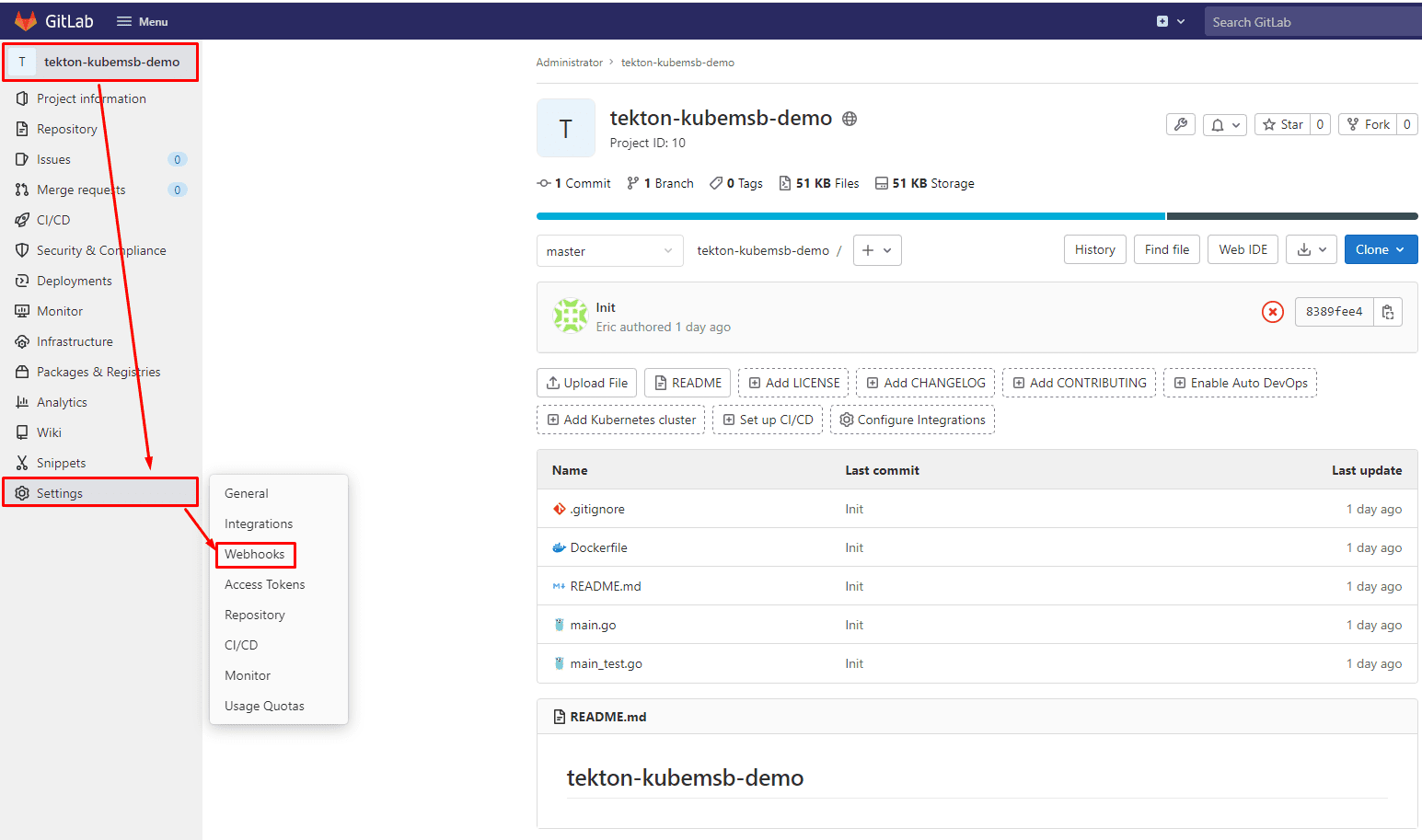This screenshot has height=840, width=1422.
Task: Click Enable Auto DevOps button
Action: coord(1241,383)
